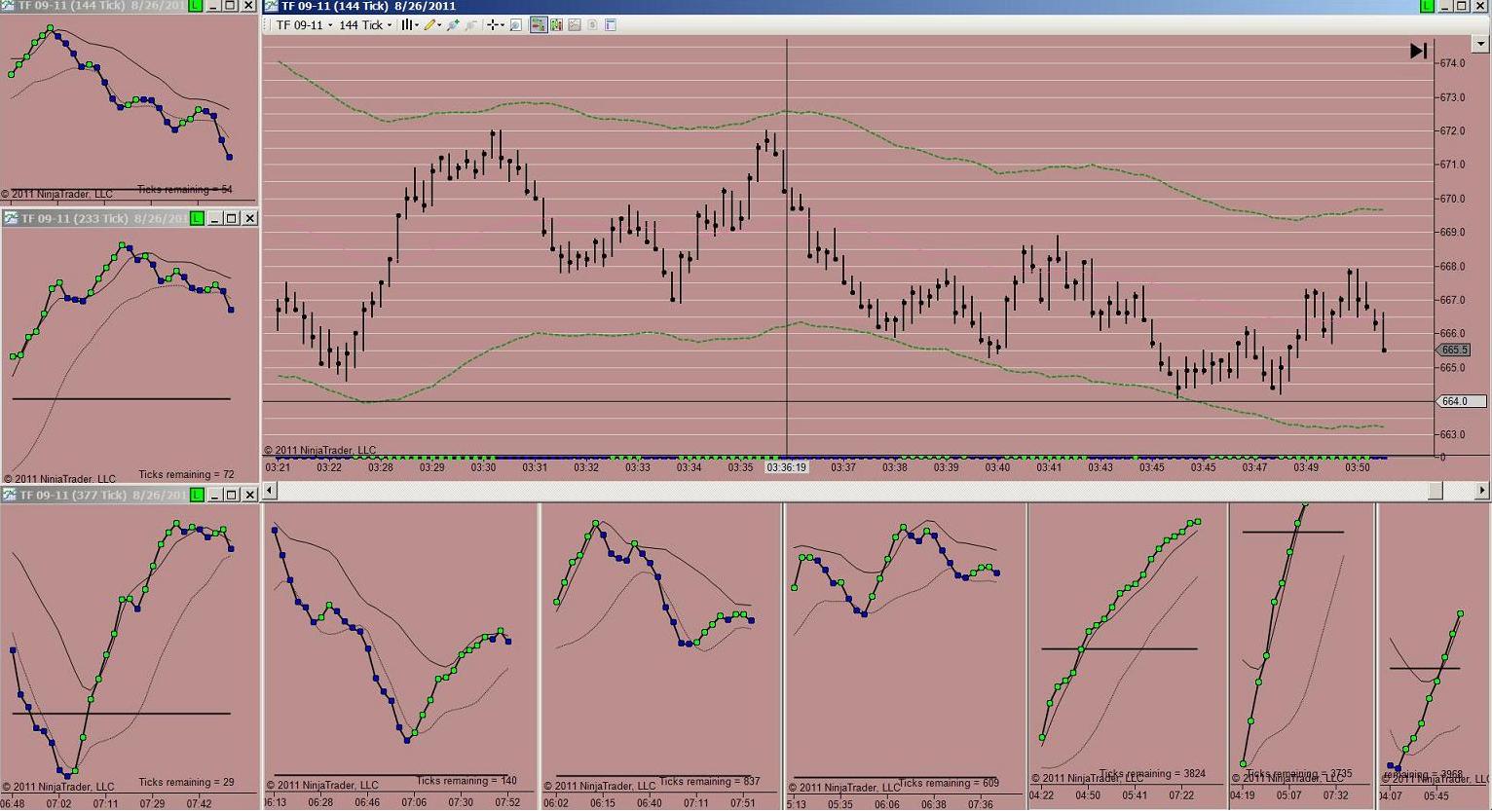Click the horizontal scrollbar thumb of main chart
This screenshot has height=812, width=1492.
pyautogui.click(x=1436, y=492)
